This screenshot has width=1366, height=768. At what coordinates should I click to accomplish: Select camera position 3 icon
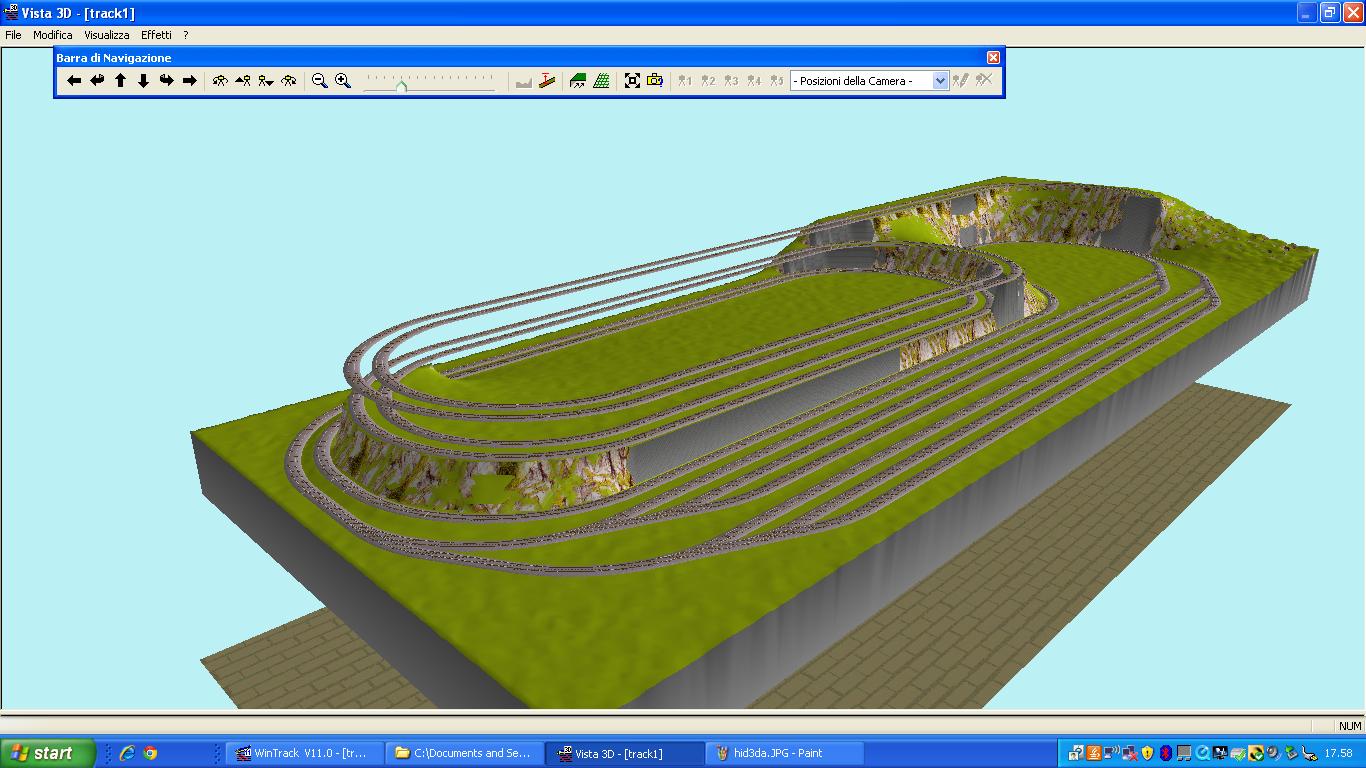pyautogui.click(x=731, y=81)
